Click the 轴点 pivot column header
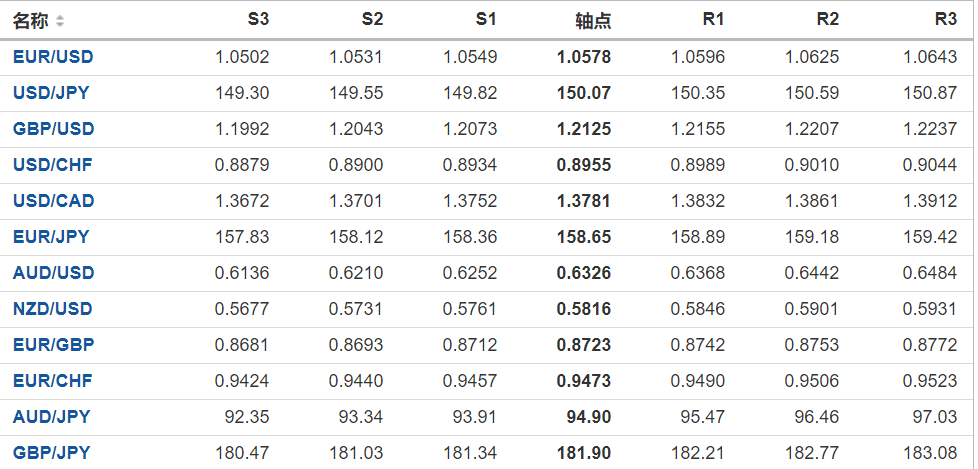This screenshot has height=469, width=978. [x=593, y=20]
